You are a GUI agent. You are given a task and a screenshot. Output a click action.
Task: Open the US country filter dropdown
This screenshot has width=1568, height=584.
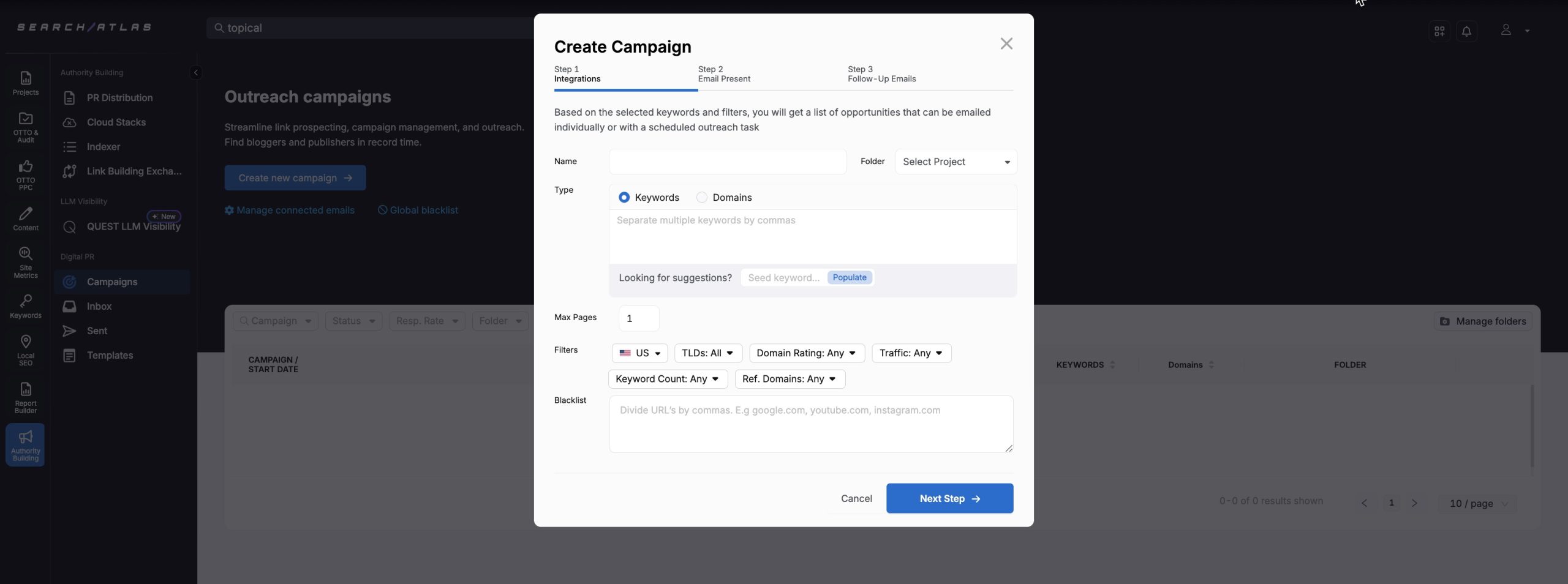pyautogui.click(x=639, y=353)
